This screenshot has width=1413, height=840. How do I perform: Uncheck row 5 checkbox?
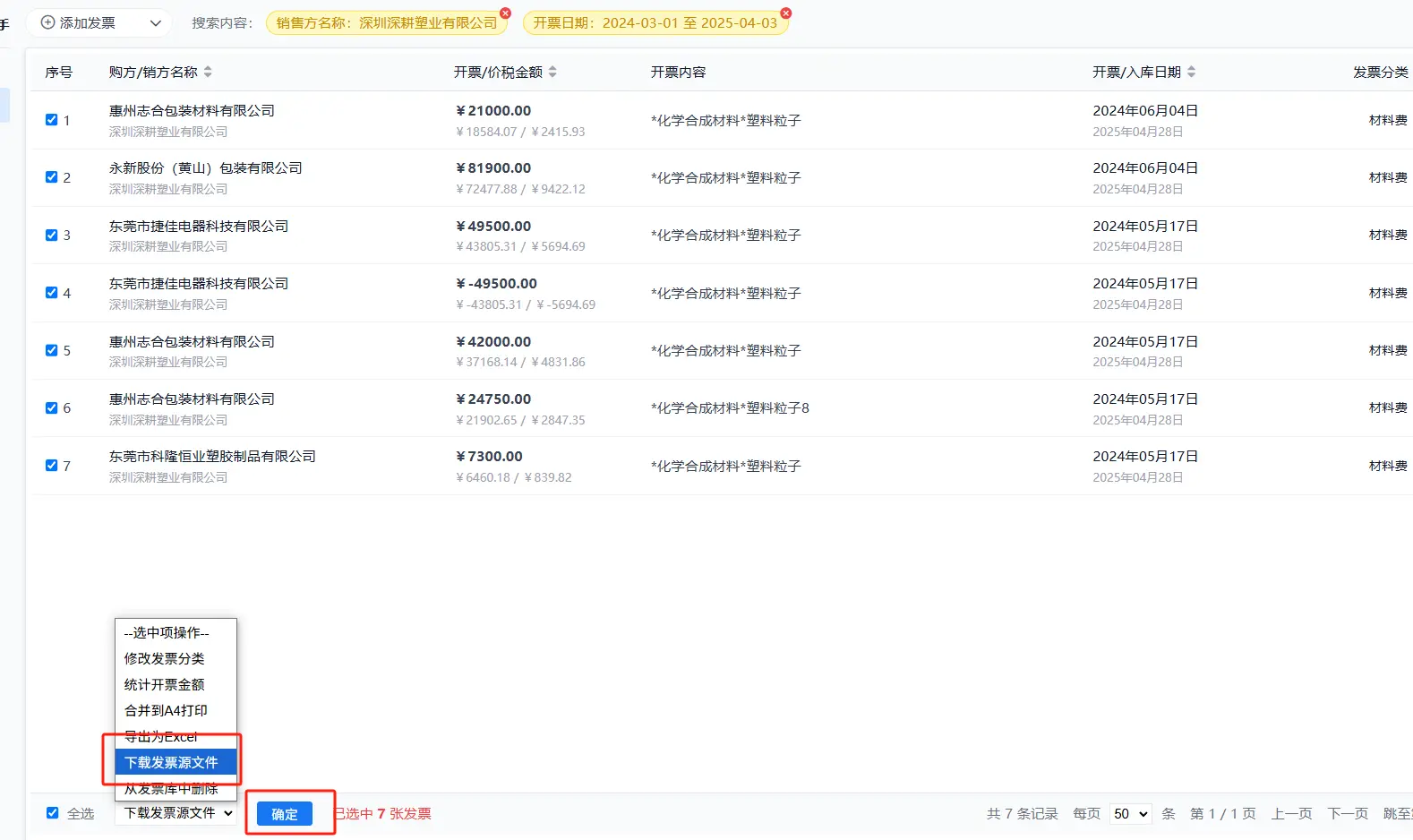coord(52,349)
